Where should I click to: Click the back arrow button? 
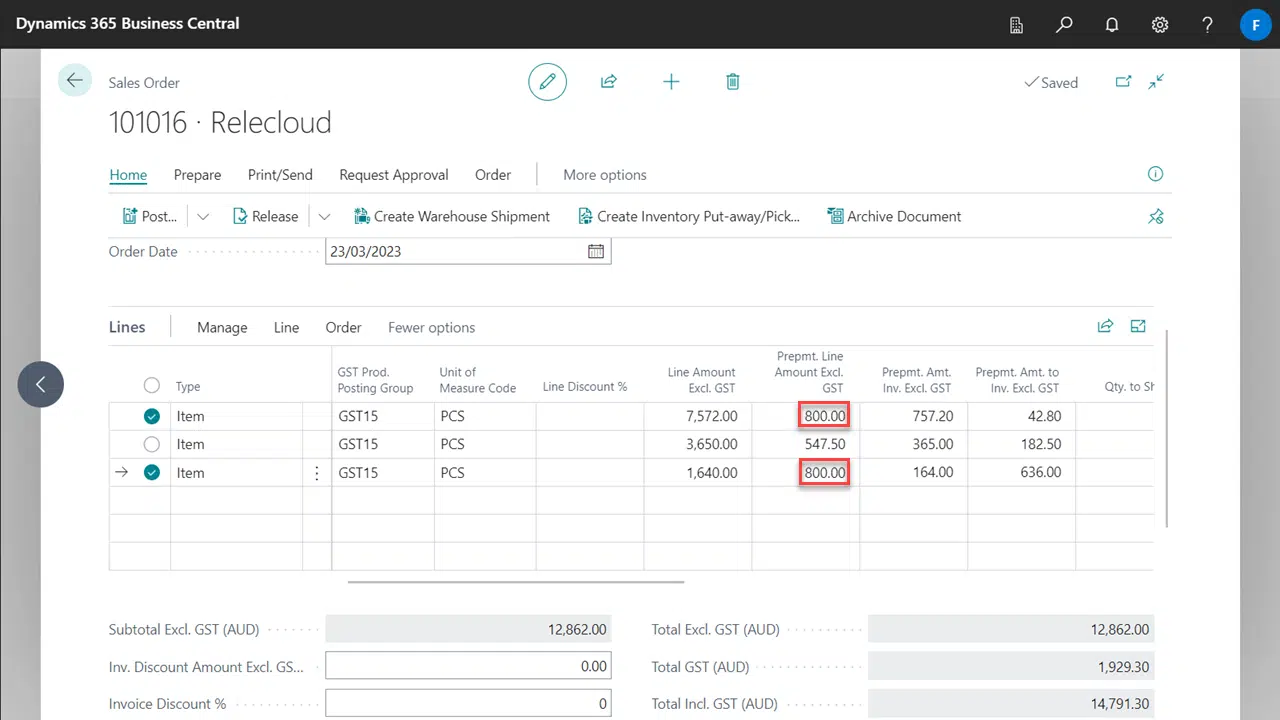[x=75, y=80]
